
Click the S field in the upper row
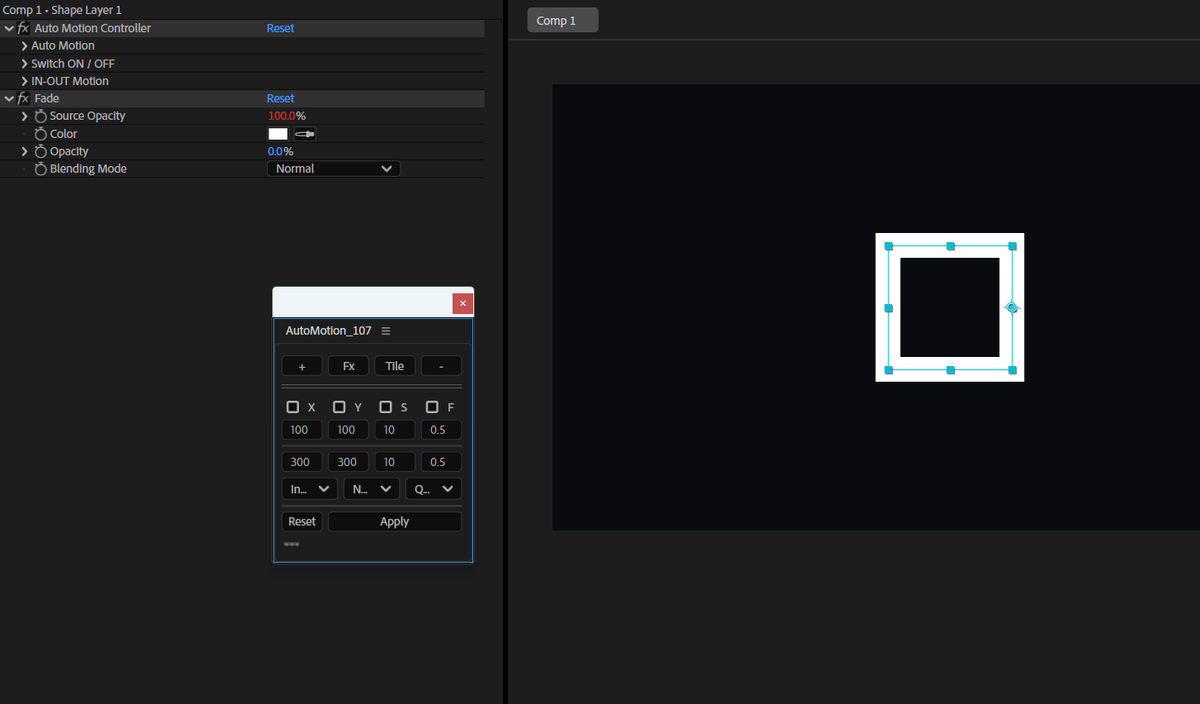(x=395, y=430)
